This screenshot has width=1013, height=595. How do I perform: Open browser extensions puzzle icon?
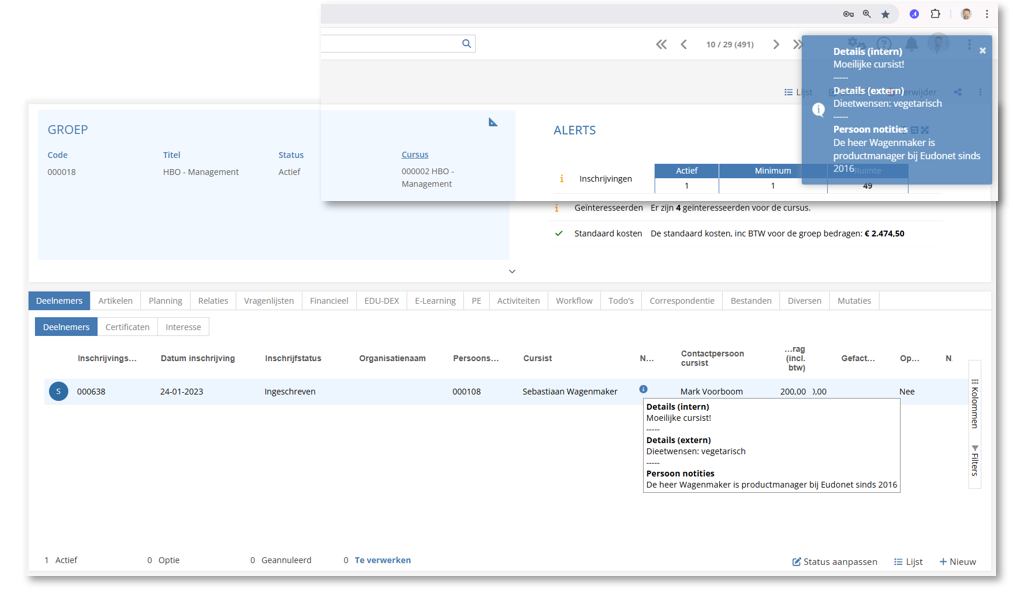point(935,14)
